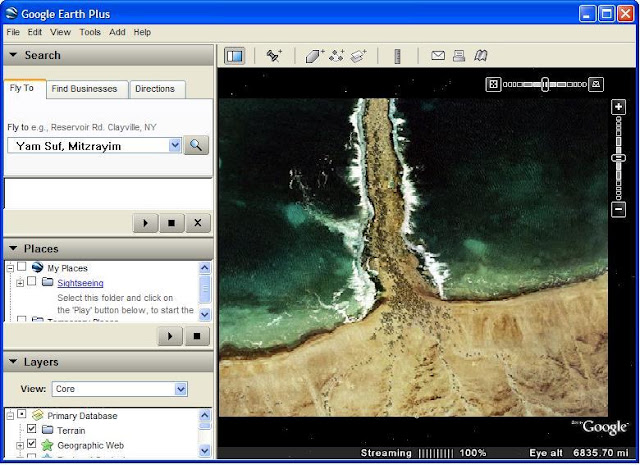640x465 pixels.
Task: Open the Help menu
Action: (x=142, y=32)
